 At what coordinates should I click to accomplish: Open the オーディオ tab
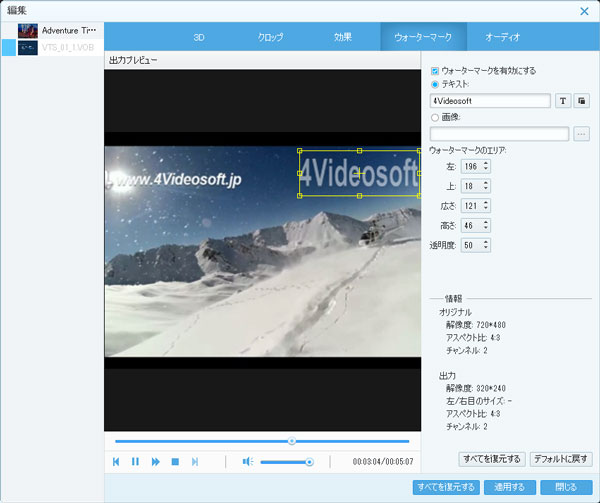coord(502,37)
